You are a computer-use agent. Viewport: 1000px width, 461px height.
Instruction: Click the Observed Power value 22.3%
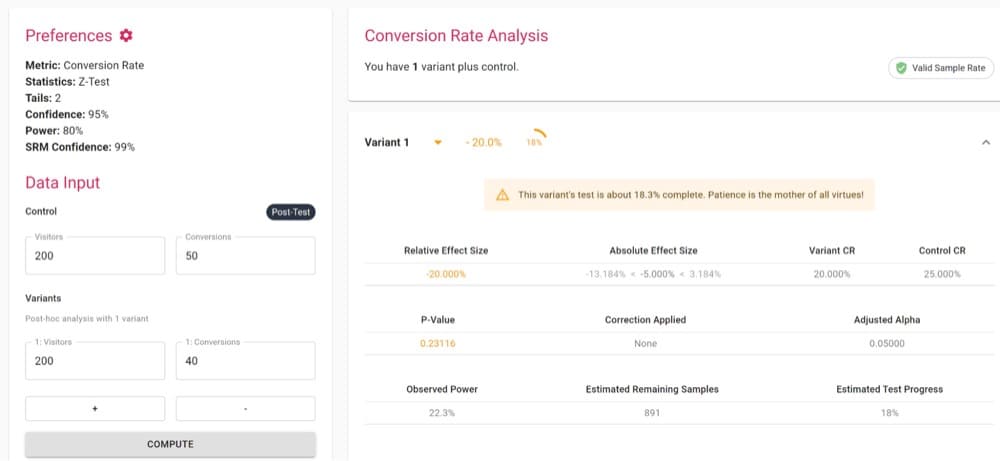tap(442, 413)
